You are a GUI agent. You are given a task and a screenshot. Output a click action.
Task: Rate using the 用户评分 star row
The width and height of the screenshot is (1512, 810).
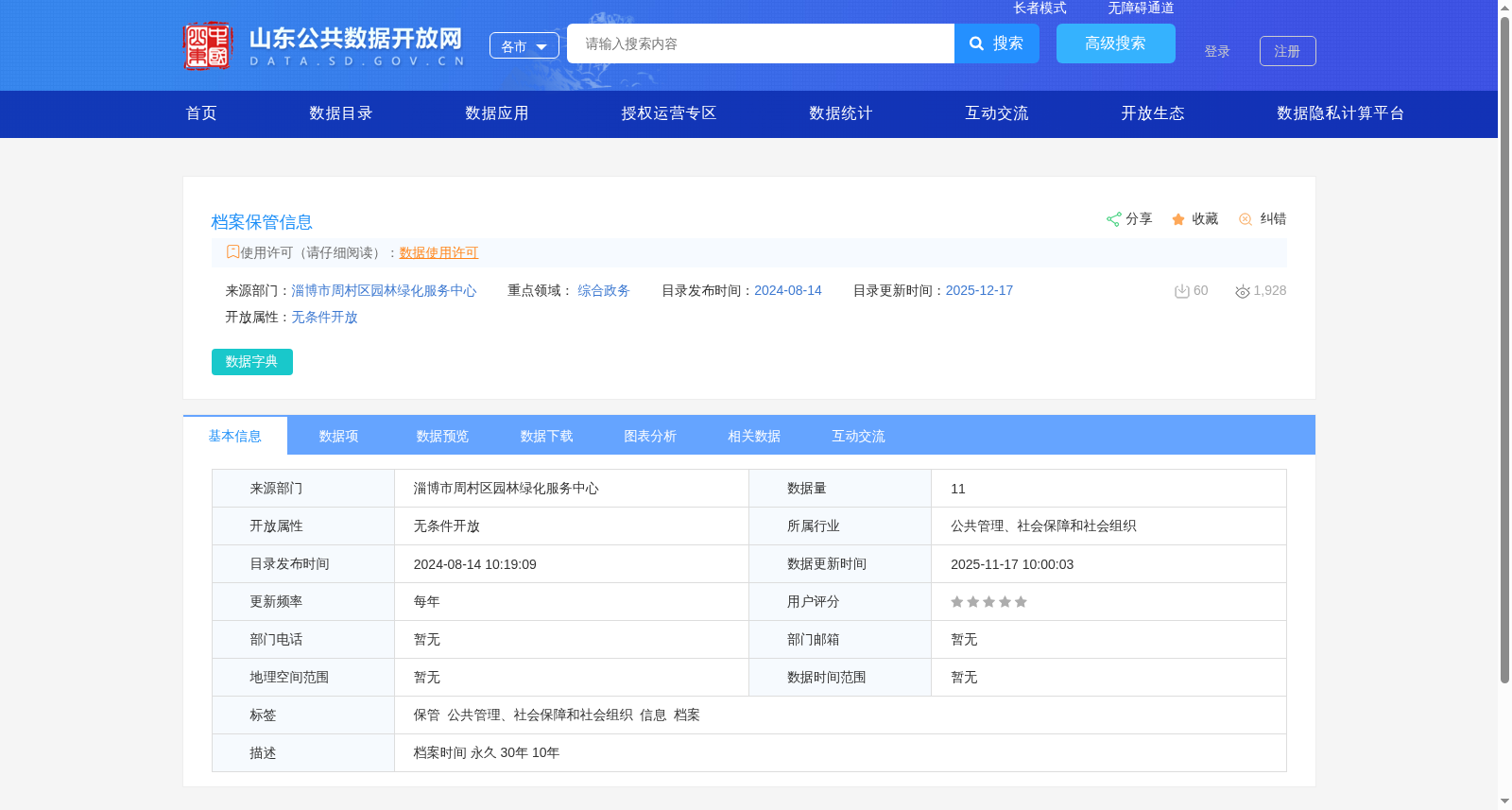pyautogui.click(x=988, y=602)
